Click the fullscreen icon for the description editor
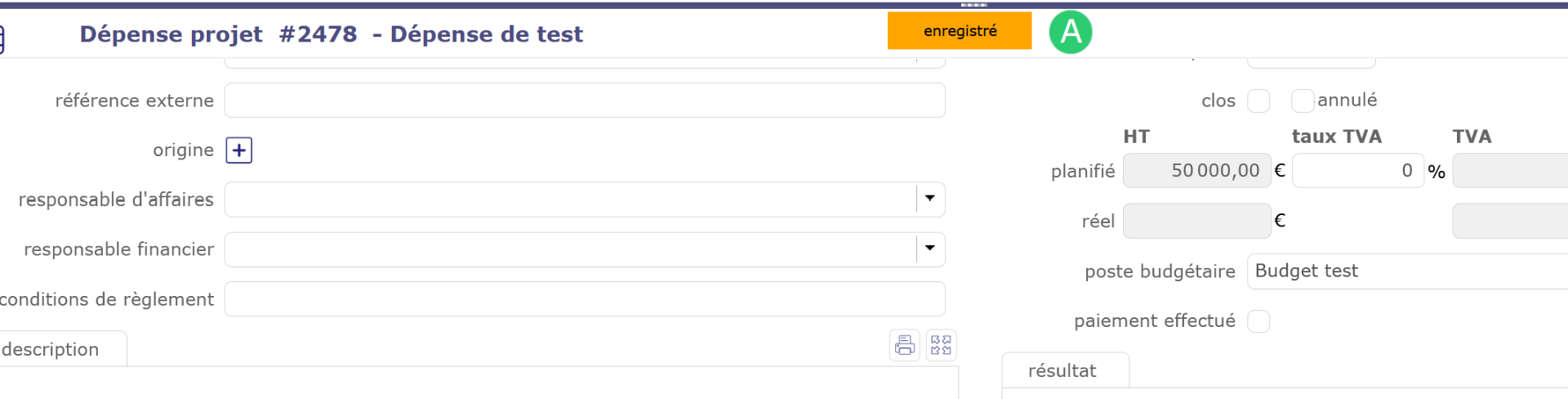1568x399 pixels. point(941,346)
